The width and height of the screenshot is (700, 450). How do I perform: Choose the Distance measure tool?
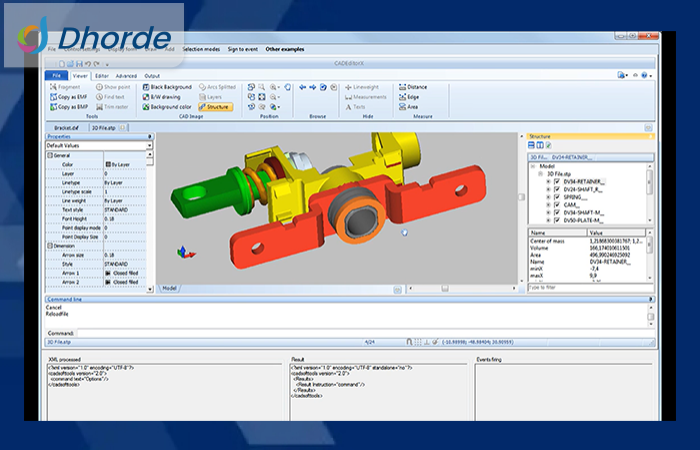[x=402, y=87]
